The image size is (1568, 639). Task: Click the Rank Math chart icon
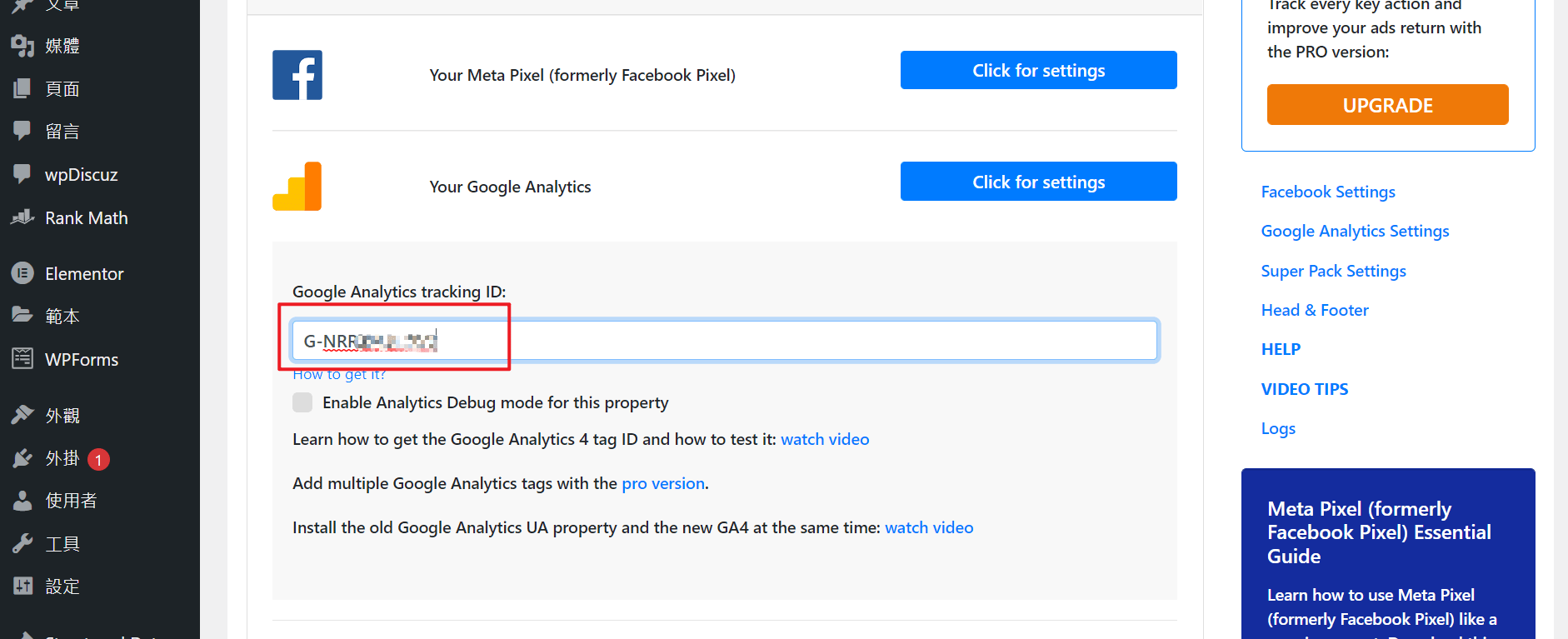click(22, 217)
